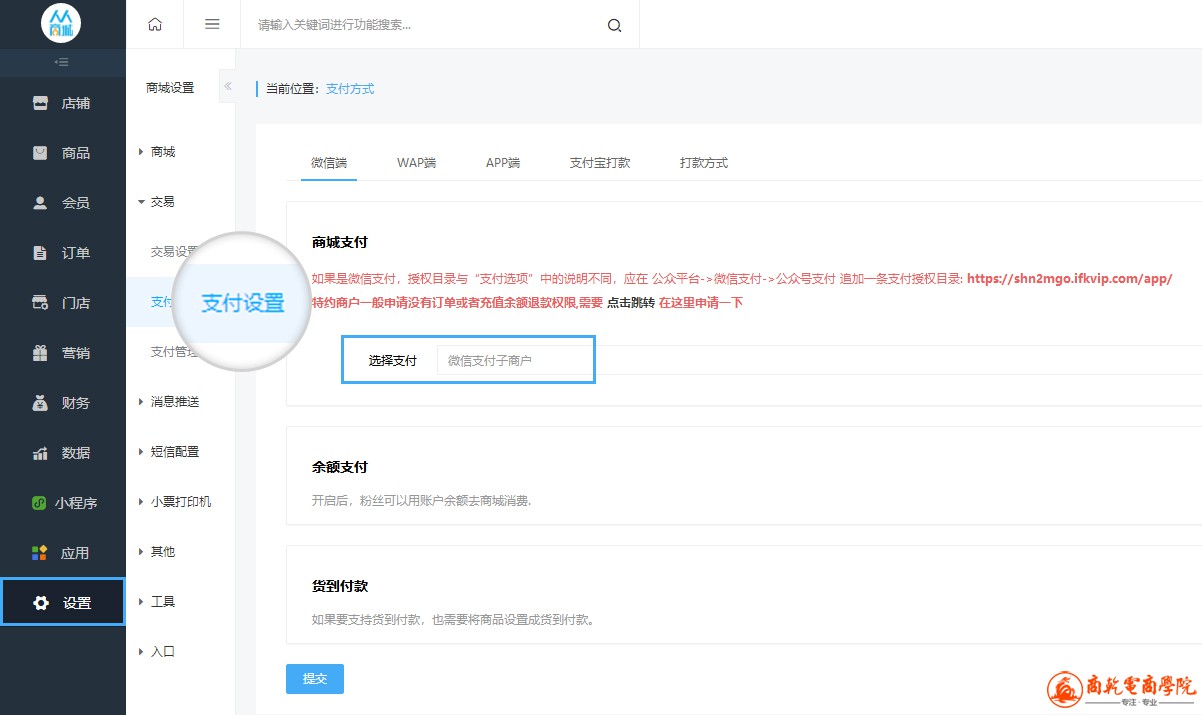Switch to the WAP端 tab
The image size is (1202, 715).
[416, 163]
